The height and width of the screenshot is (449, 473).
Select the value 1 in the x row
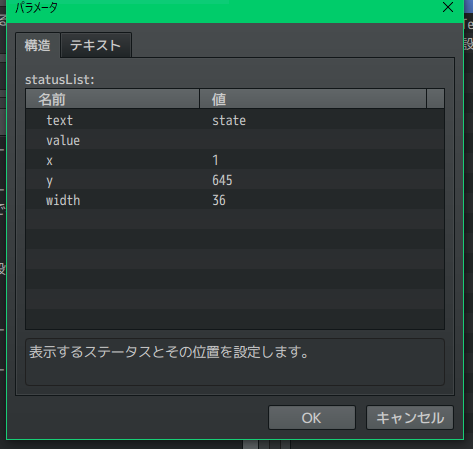click(x=216, y=160)
